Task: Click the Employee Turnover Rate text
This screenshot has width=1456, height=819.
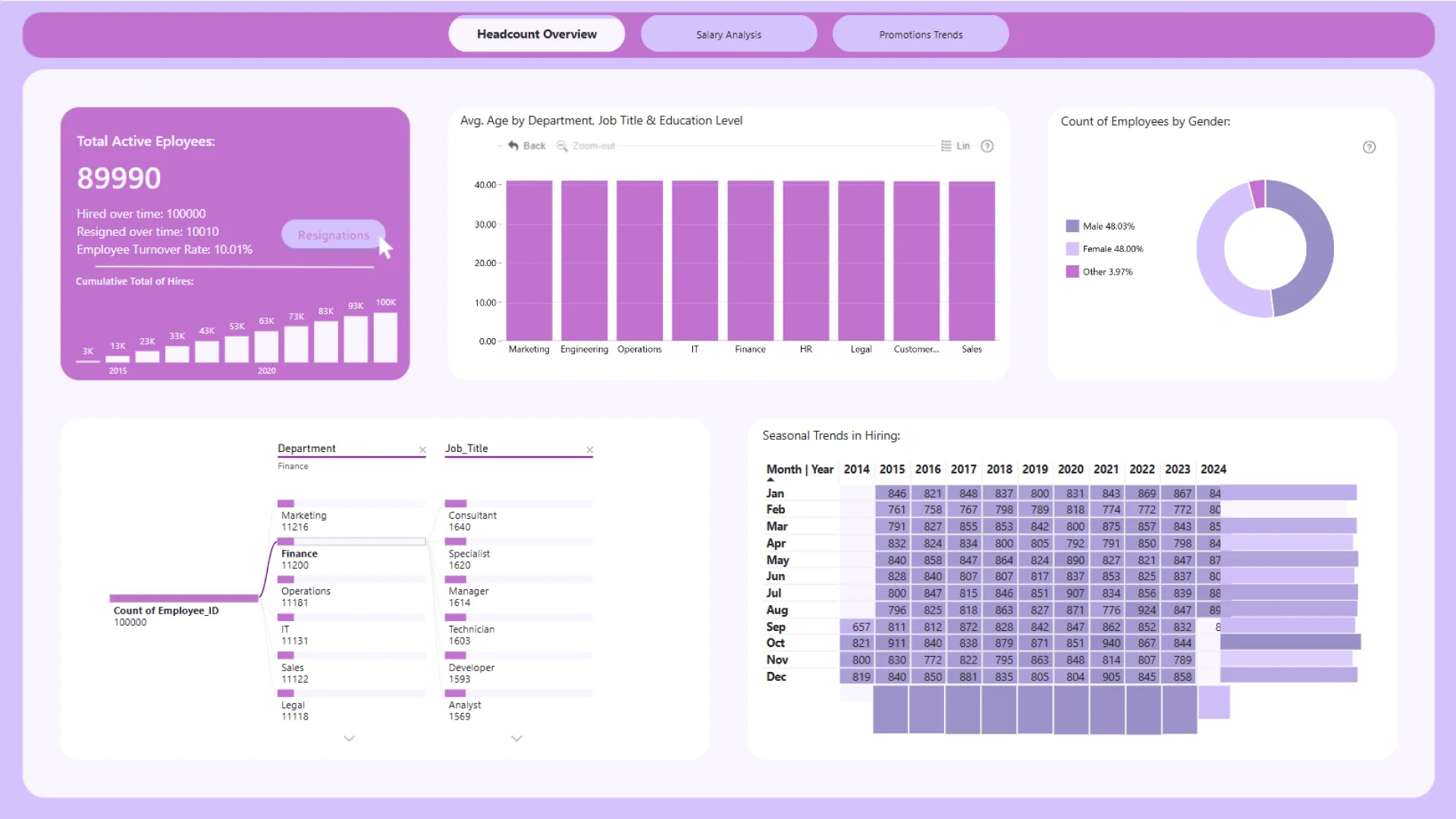Action: tap(165, 249)
